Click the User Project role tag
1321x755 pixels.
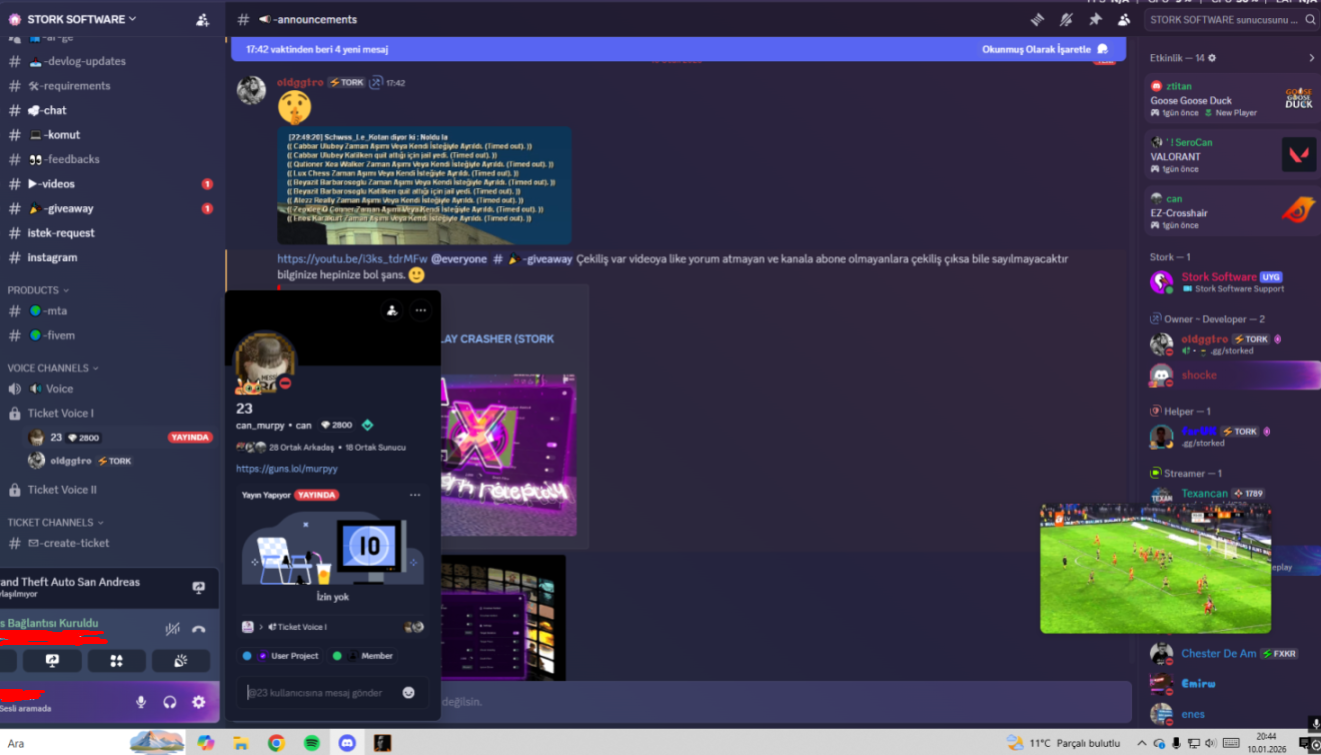point(281,656)
